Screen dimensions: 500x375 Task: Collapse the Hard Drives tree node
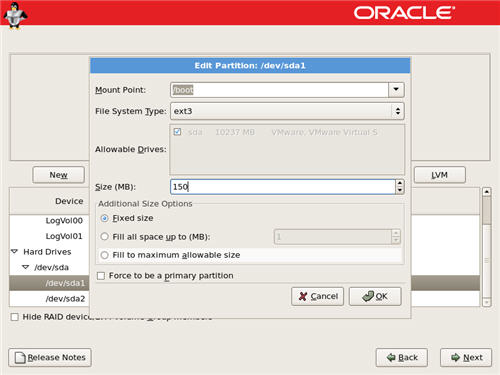click(x=14, y=251)
